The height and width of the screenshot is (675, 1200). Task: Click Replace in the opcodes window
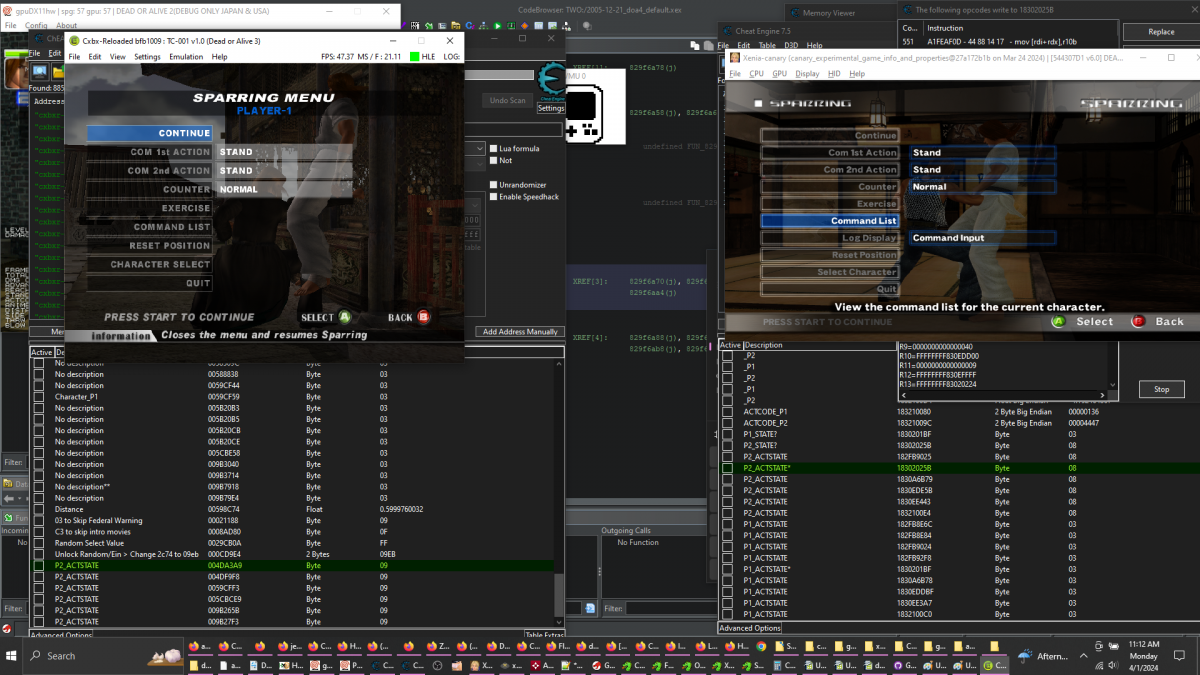click(x=1161, y=32)
